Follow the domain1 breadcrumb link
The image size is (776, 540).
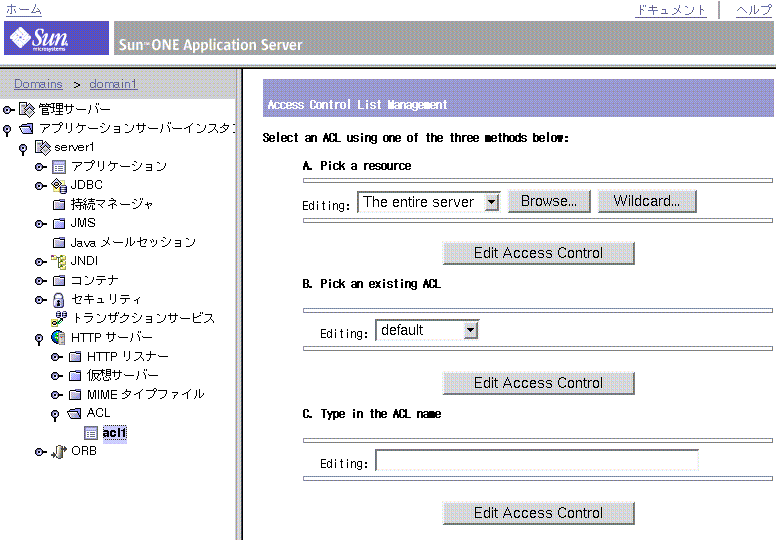[113, 84]
